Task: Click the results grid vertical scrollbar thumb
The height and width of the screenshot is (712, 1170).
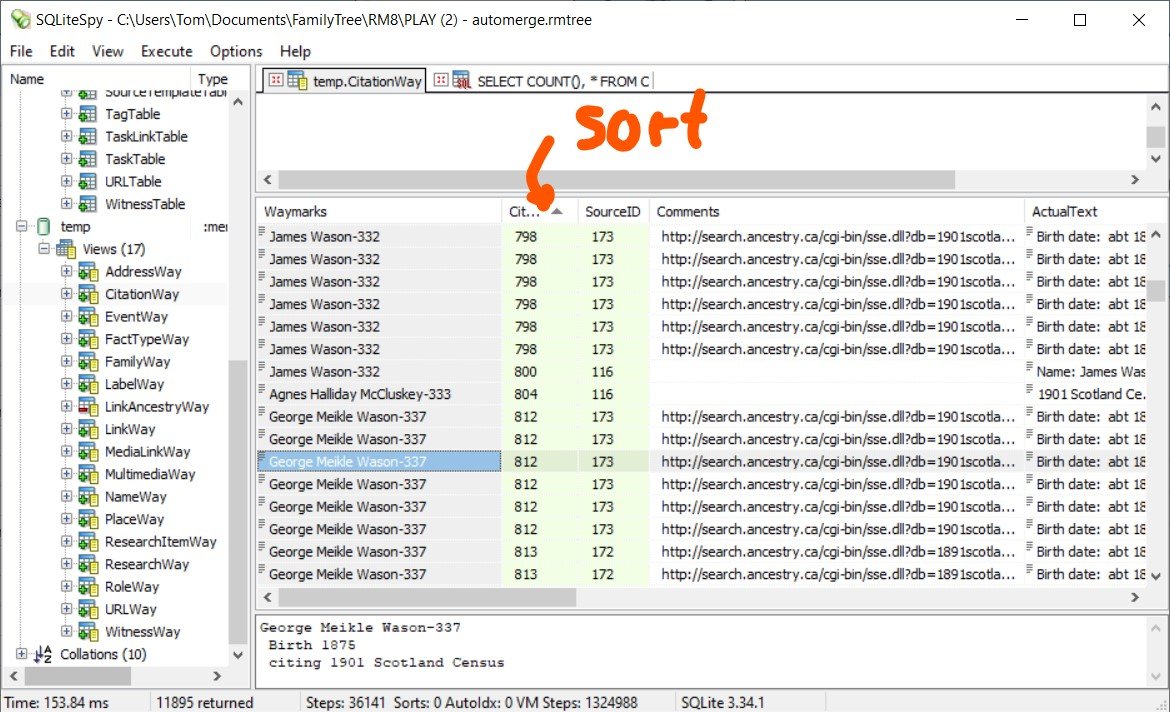Action: pos(1155,290)
